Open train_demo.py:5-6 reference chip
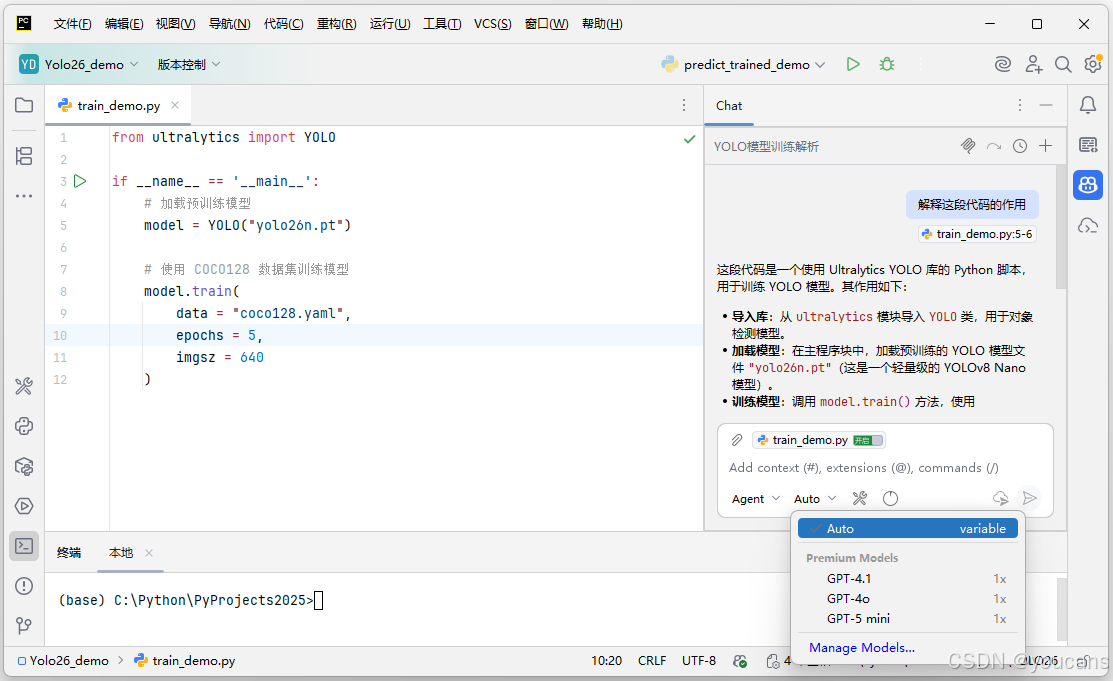This screenshot has height=681, width=1113. click(977, 234)
